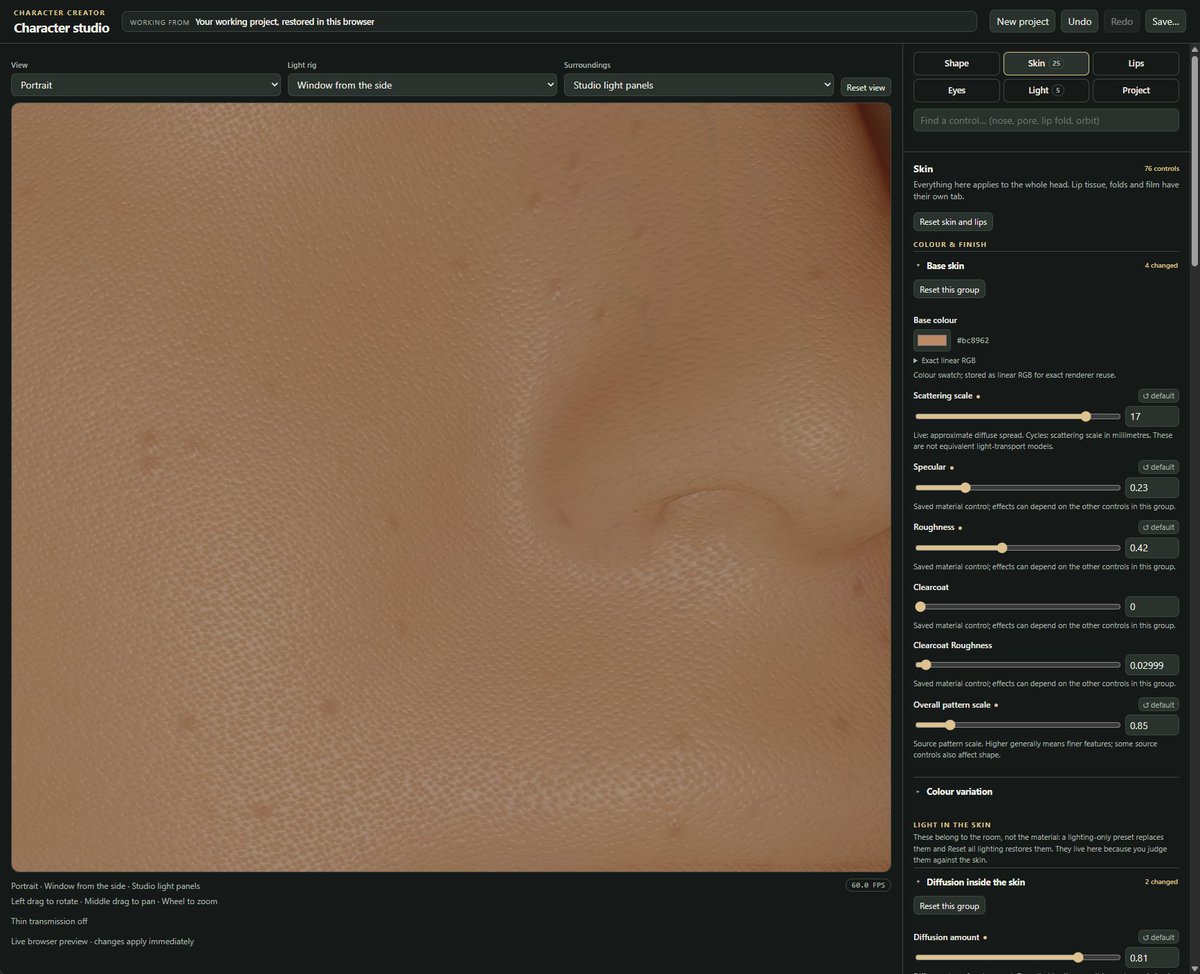Expand the Exact linear RGB disclosure
The image size is (1200, 974).
(945, 360)
